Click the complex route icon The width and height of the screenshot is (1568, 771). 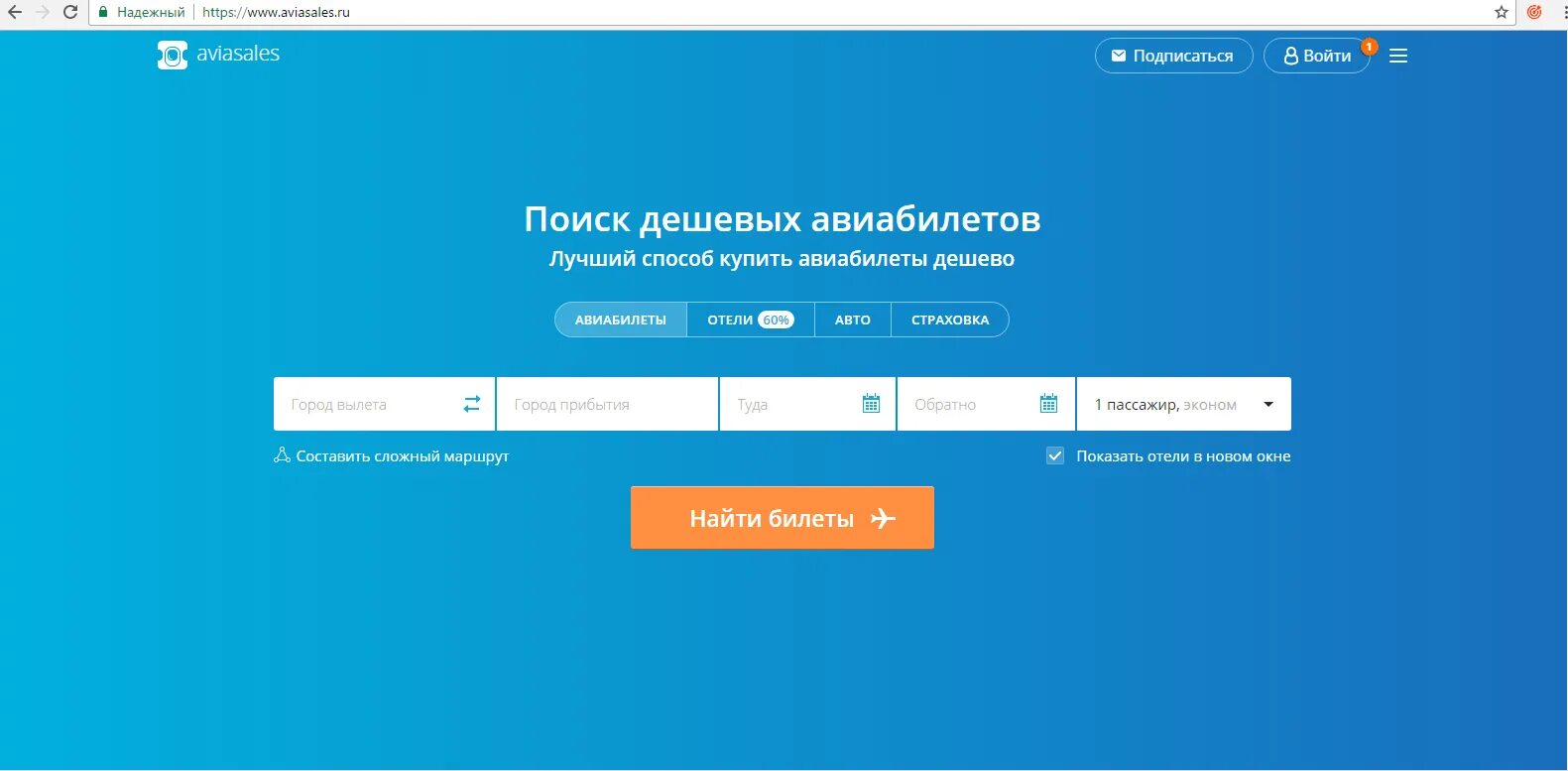(x=282, y=455)
